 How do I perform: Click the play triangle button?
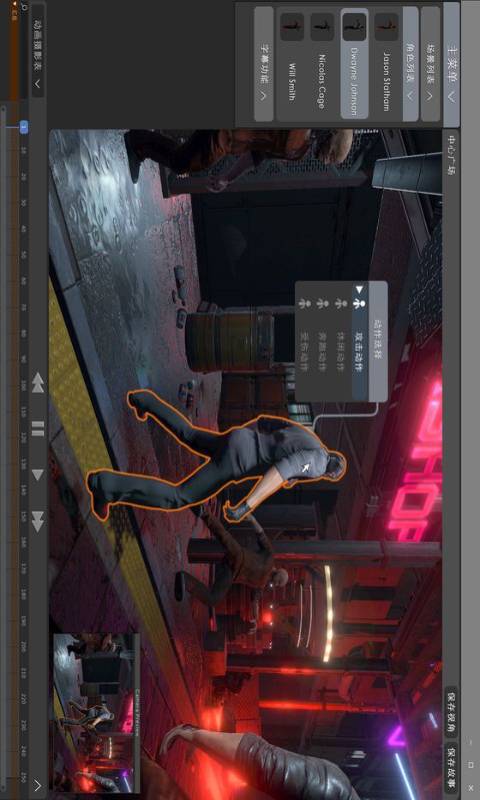(38, 475)
